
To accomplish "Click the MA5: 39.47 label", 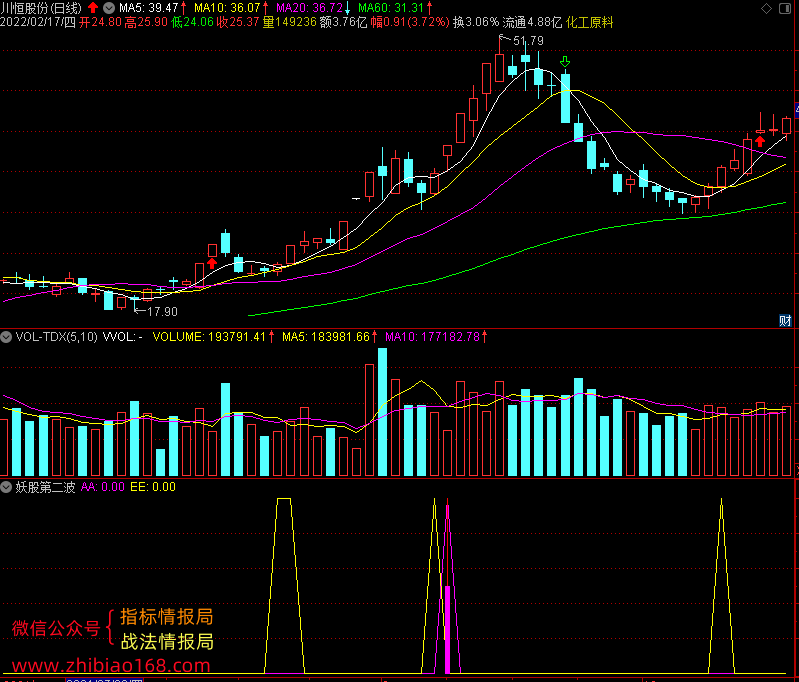I will coord(149,8).
